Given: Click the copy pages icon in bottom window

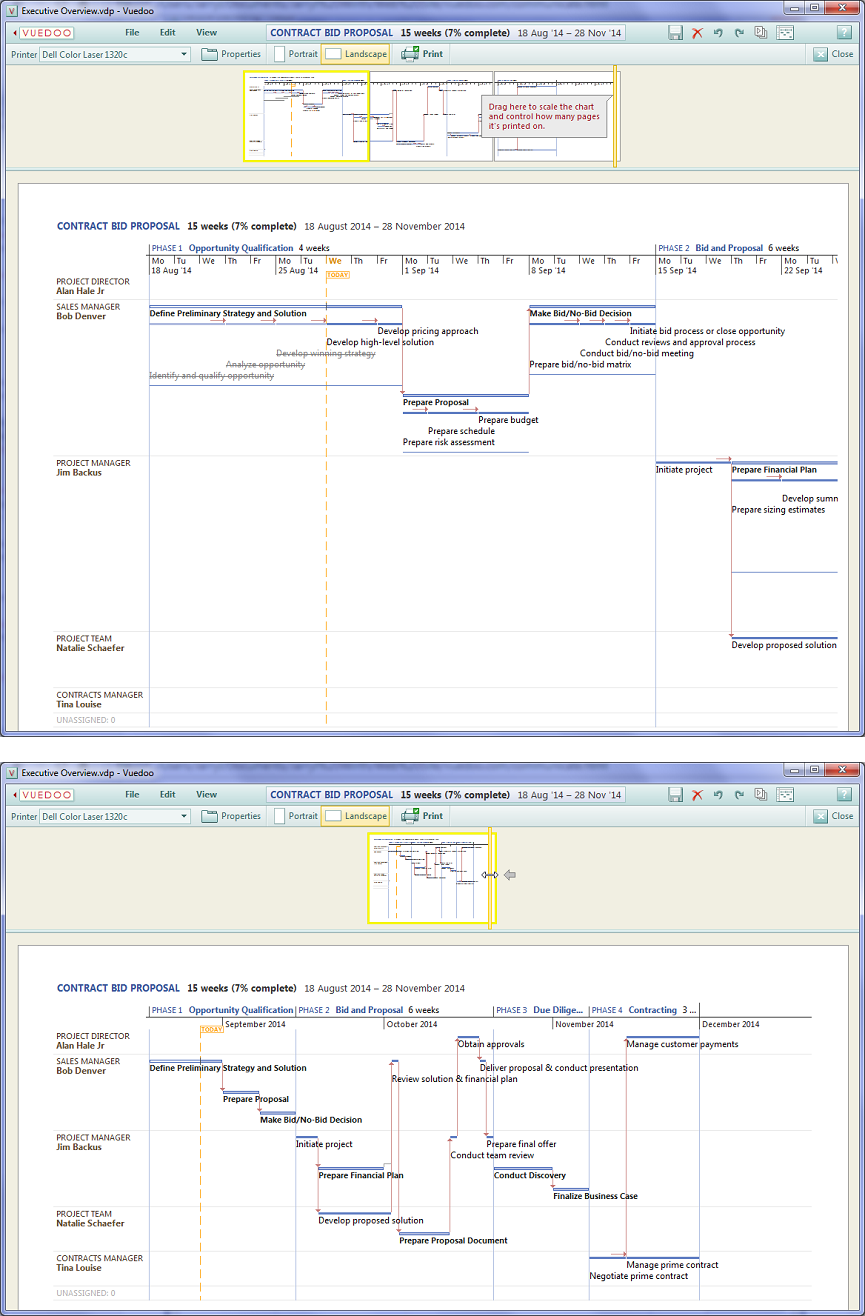Looking at the screenshot, I should pos(761,795).
